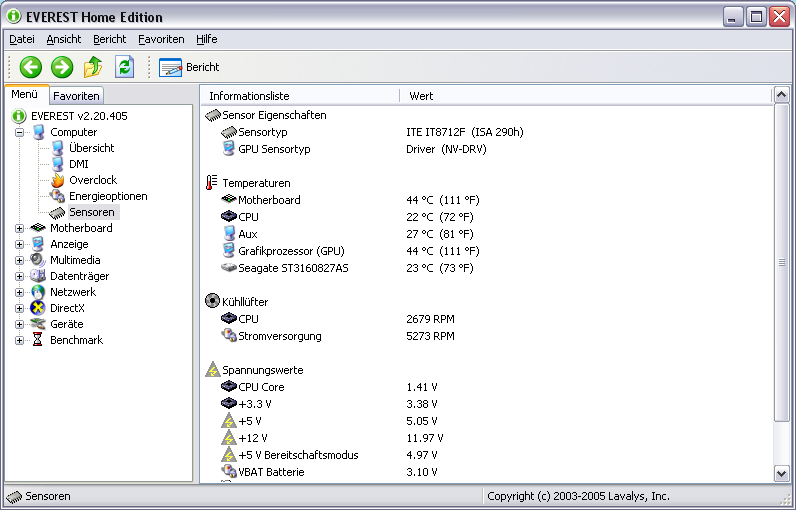
Task: Open the Datei menu
Action: (x=22, y=39)
